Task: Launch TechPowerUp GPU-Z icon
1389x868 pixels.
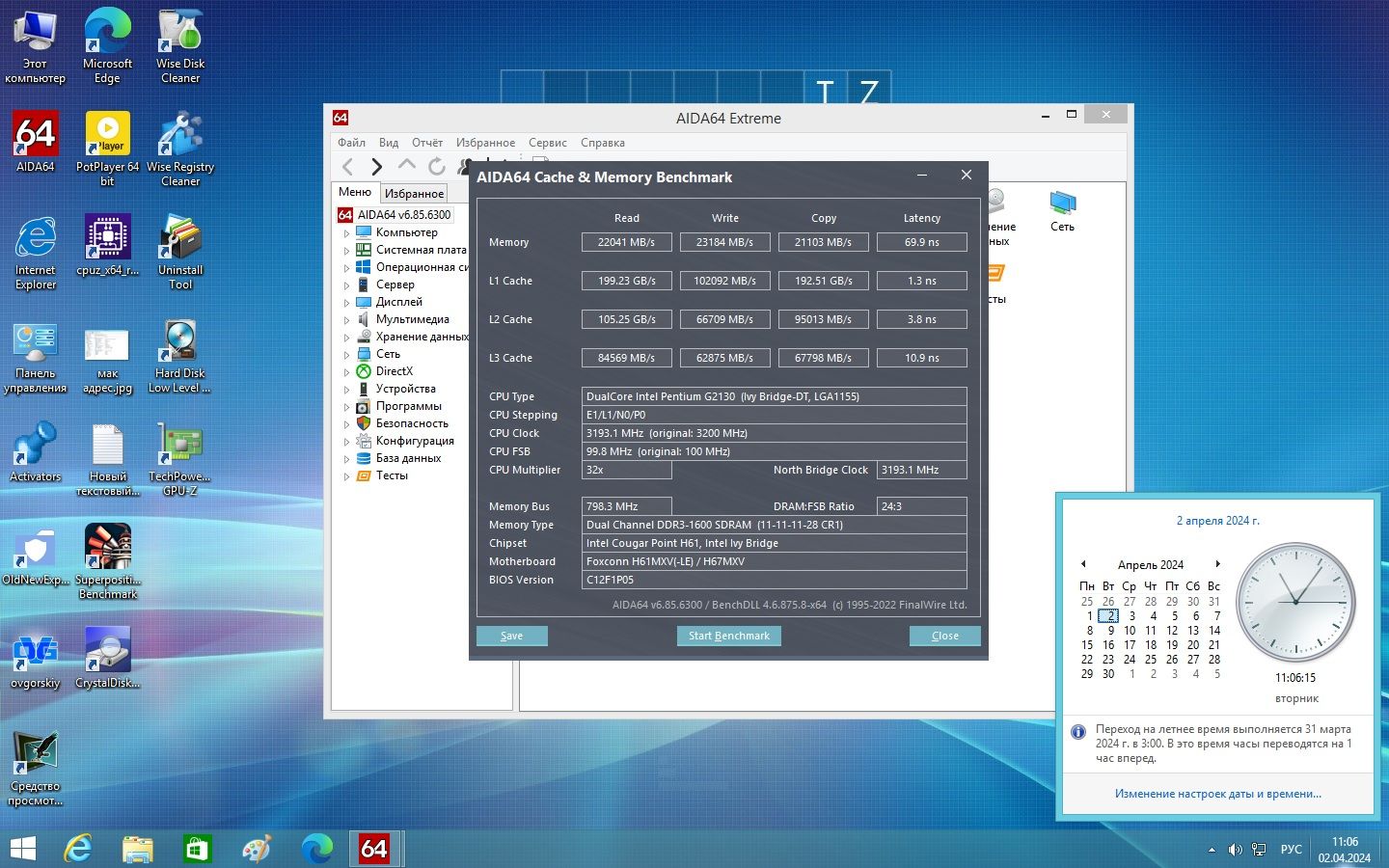Action: [180, 458]
